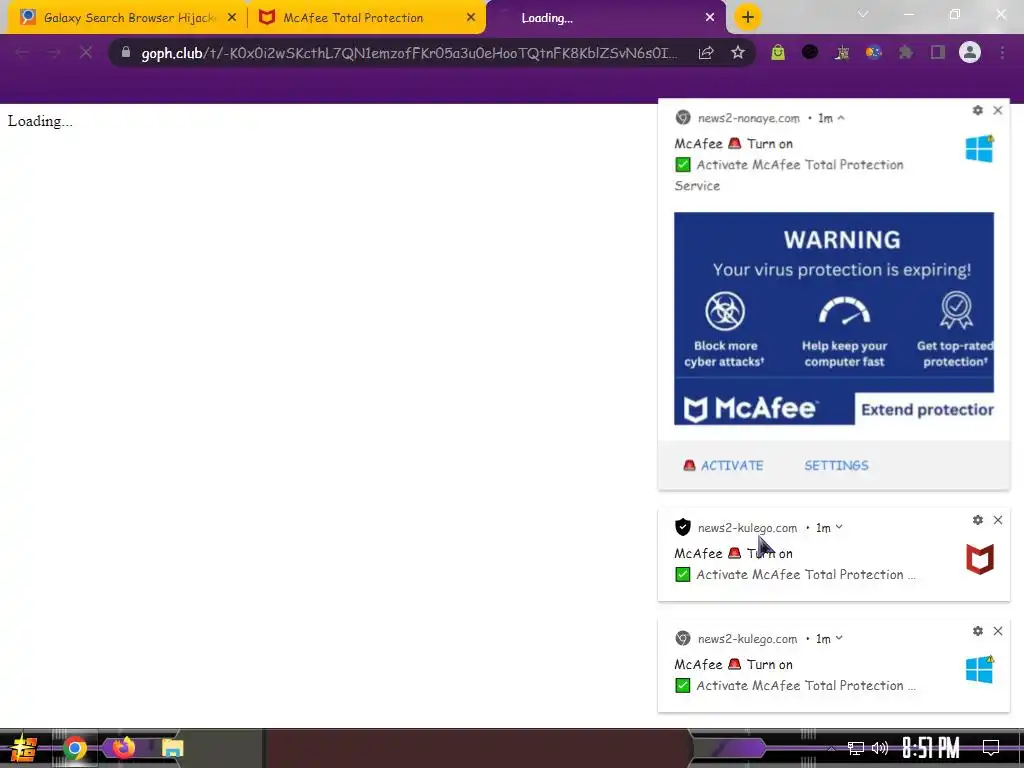Dismiss the McAfee-logo news2-kulego.com notification
This screenshot has width=1024, height=768.
click(998, 520)
